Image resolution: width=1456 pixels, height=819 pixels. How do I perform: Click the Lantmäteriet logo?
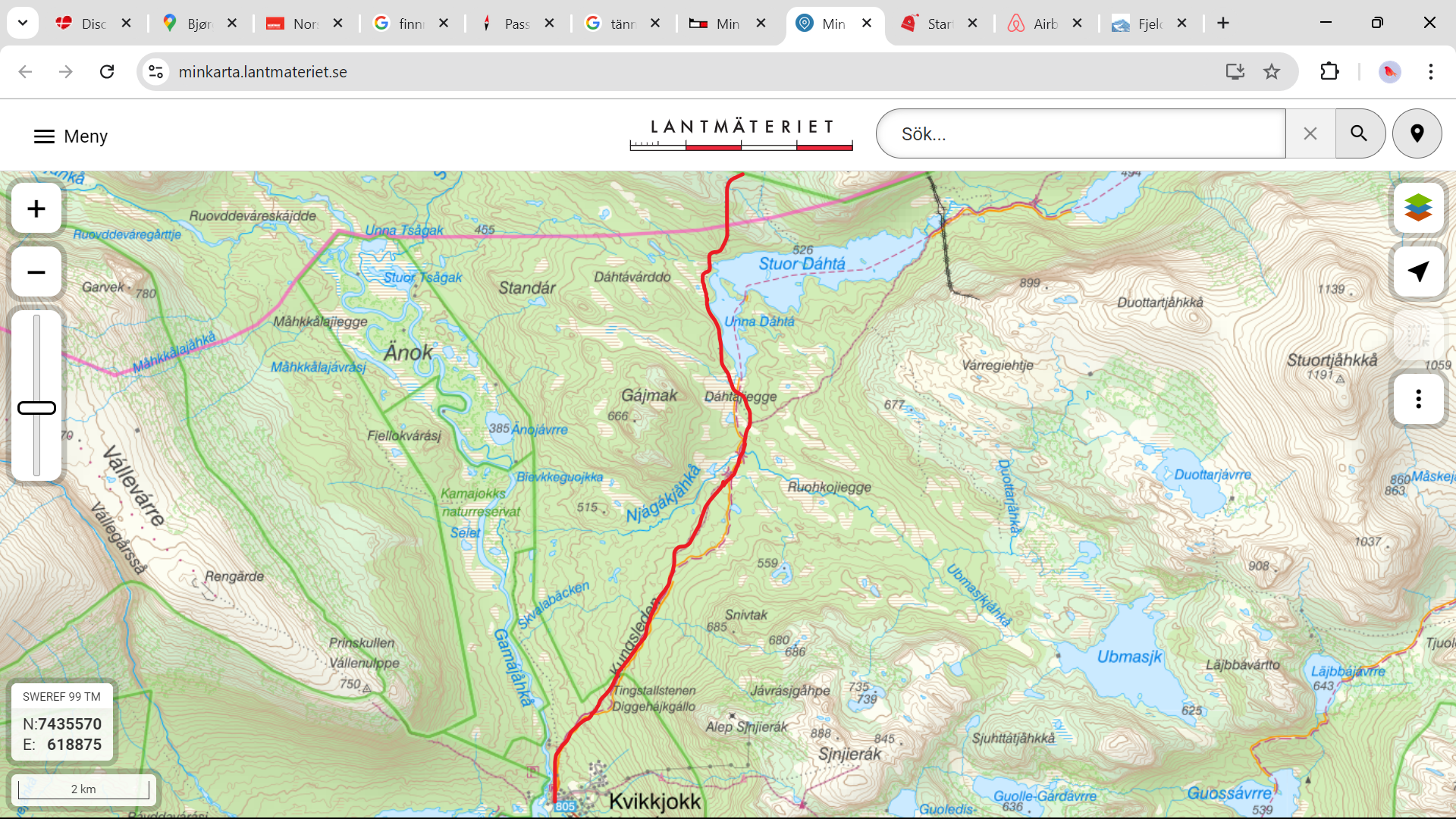pos(742,134)
